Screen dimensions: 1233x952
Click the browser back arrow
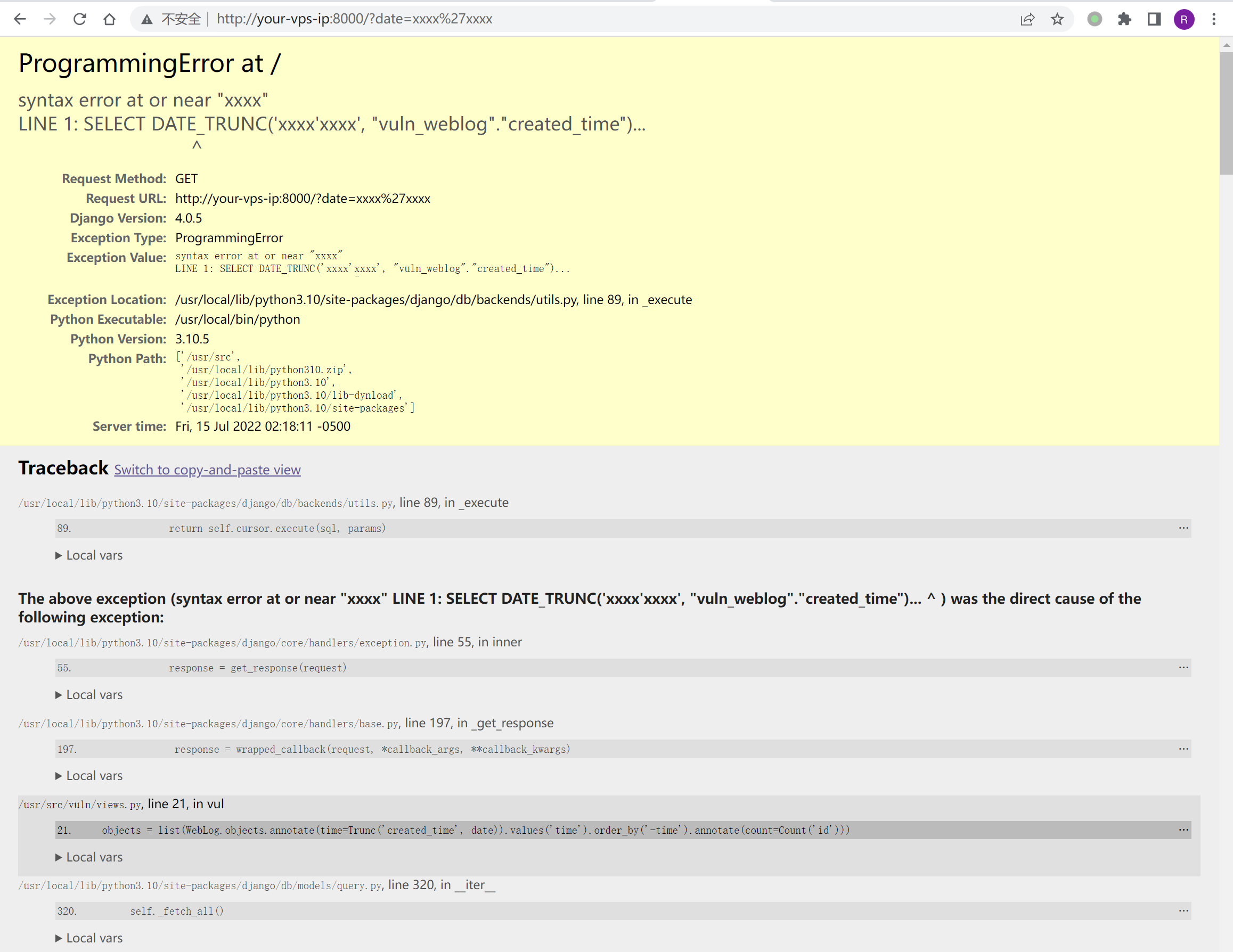pos(20,19)
